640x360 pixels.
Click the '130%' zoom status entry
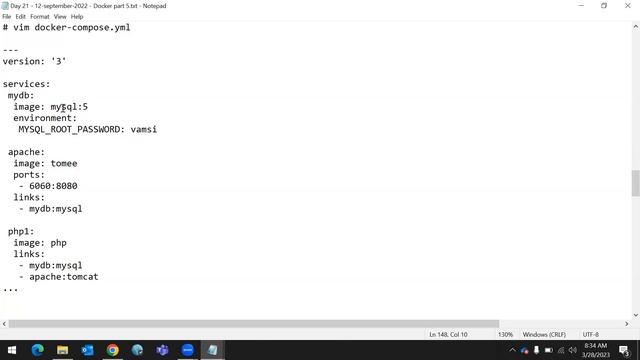point(505,334)
